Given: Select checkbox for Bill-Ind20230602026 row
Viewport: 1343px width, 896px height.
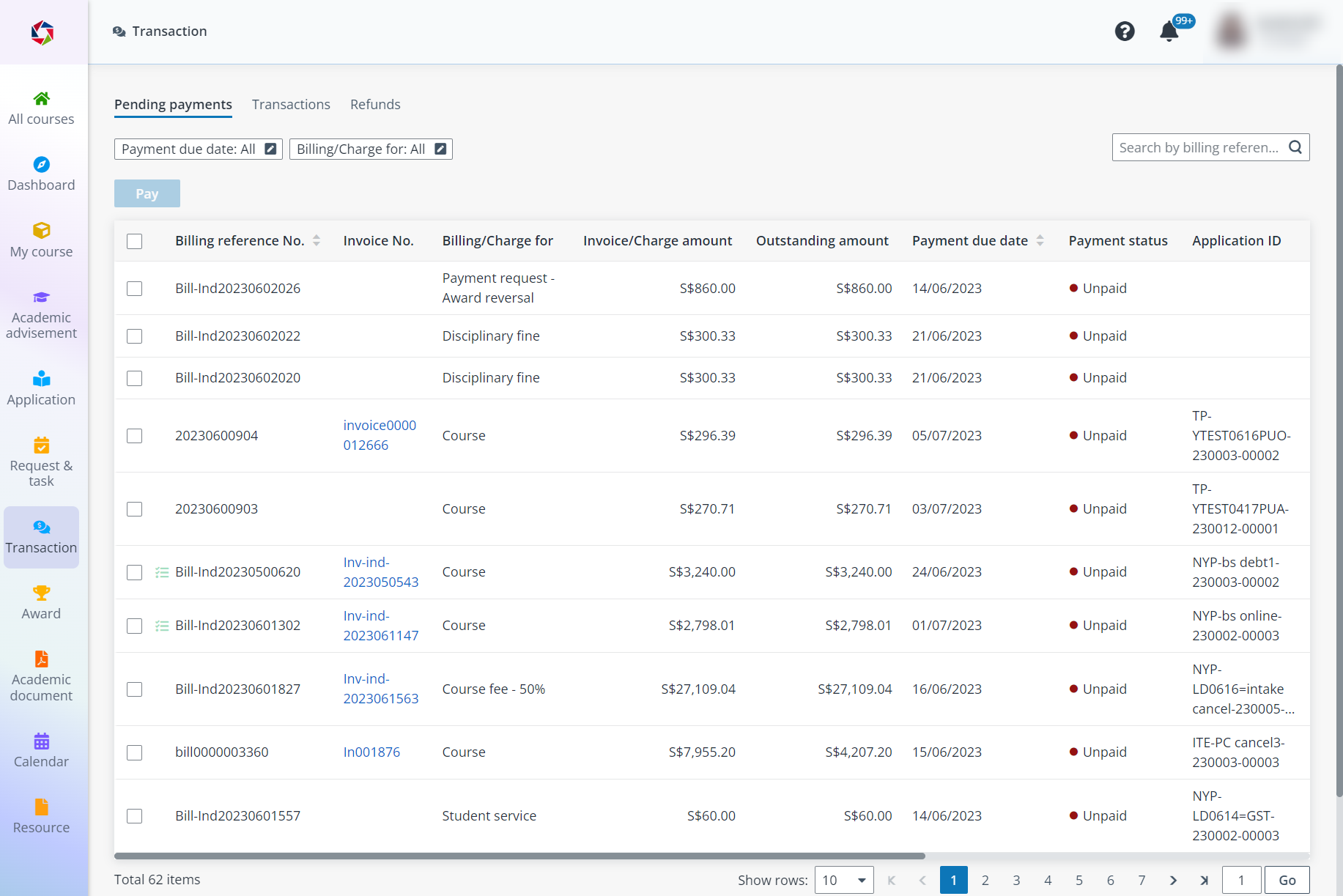Looking at the screenshot, I should 134,289.
